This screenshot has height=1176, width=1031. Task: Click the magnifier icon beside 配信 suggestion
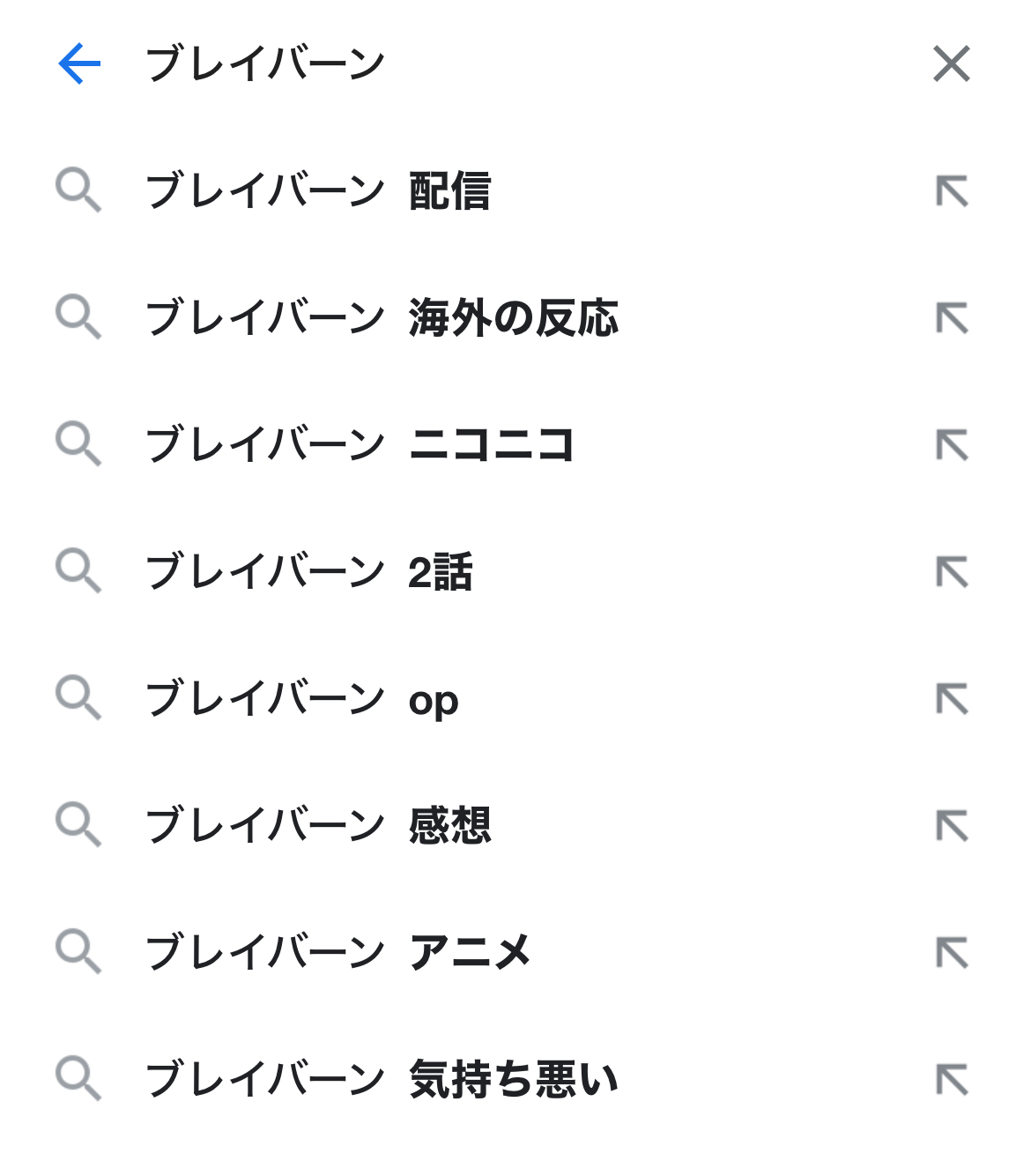(78, 191)
